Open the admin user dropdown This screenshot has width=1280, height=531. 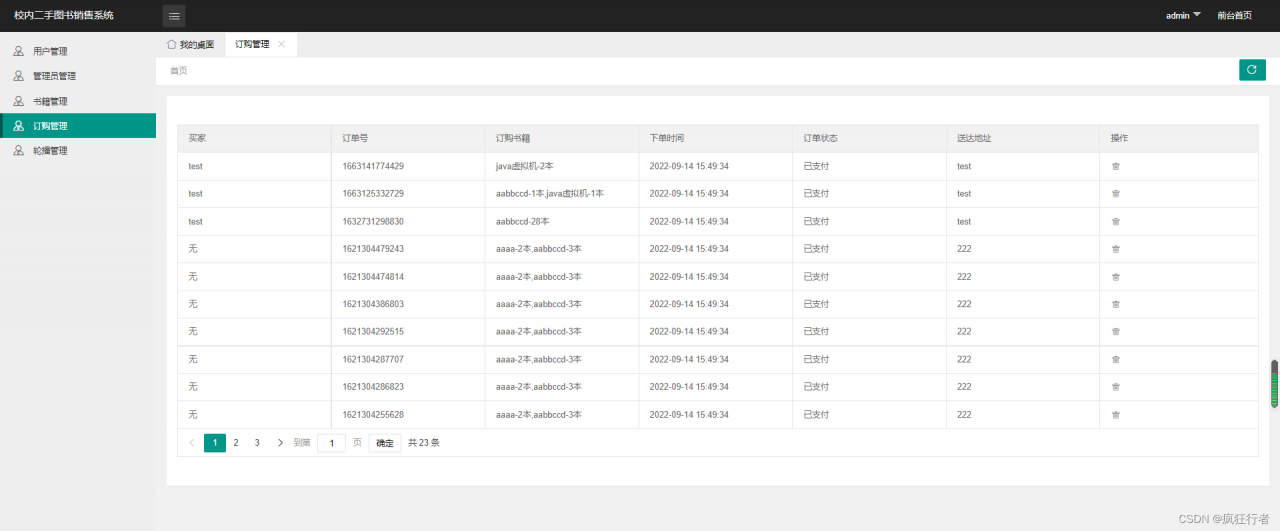(x=1183, y=15)
